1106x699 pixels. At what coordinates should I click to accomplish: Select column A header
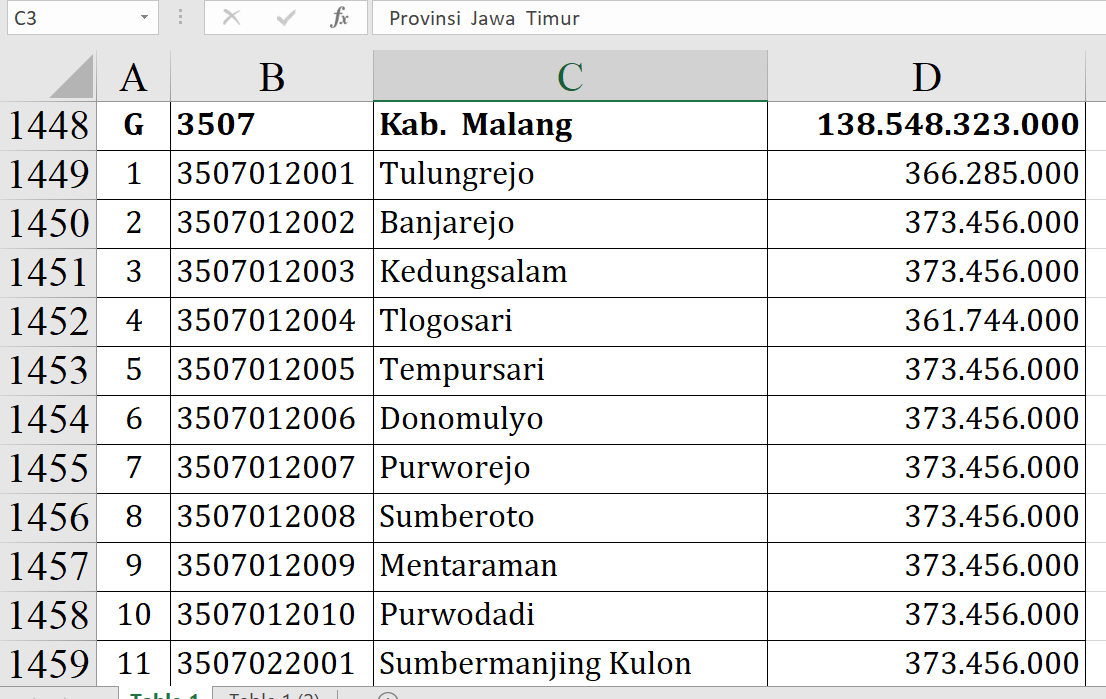coord(133,77)
